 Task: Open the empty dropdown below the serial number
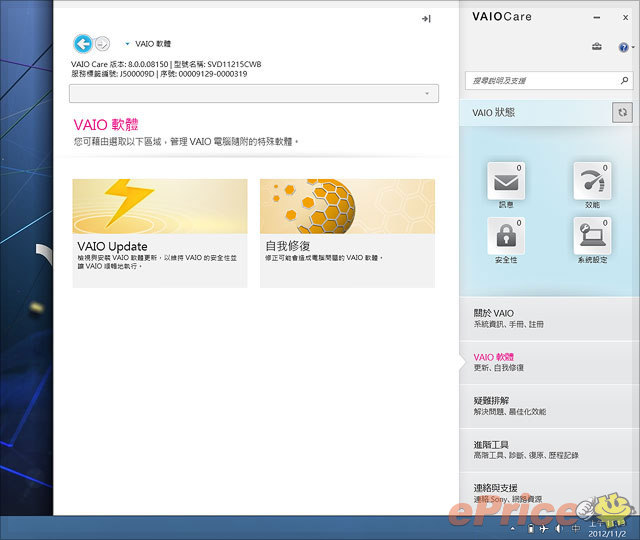click(254, 93)
